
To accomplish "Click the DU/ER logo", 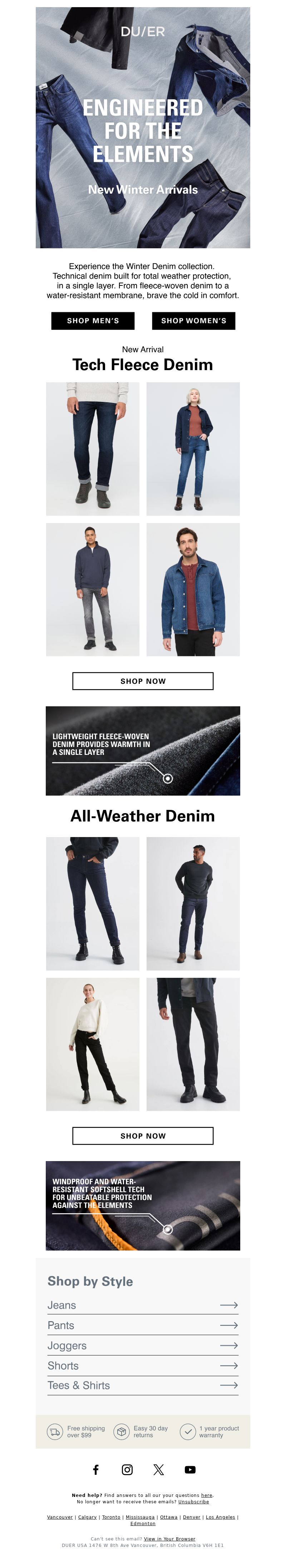I will coord(143,32).
